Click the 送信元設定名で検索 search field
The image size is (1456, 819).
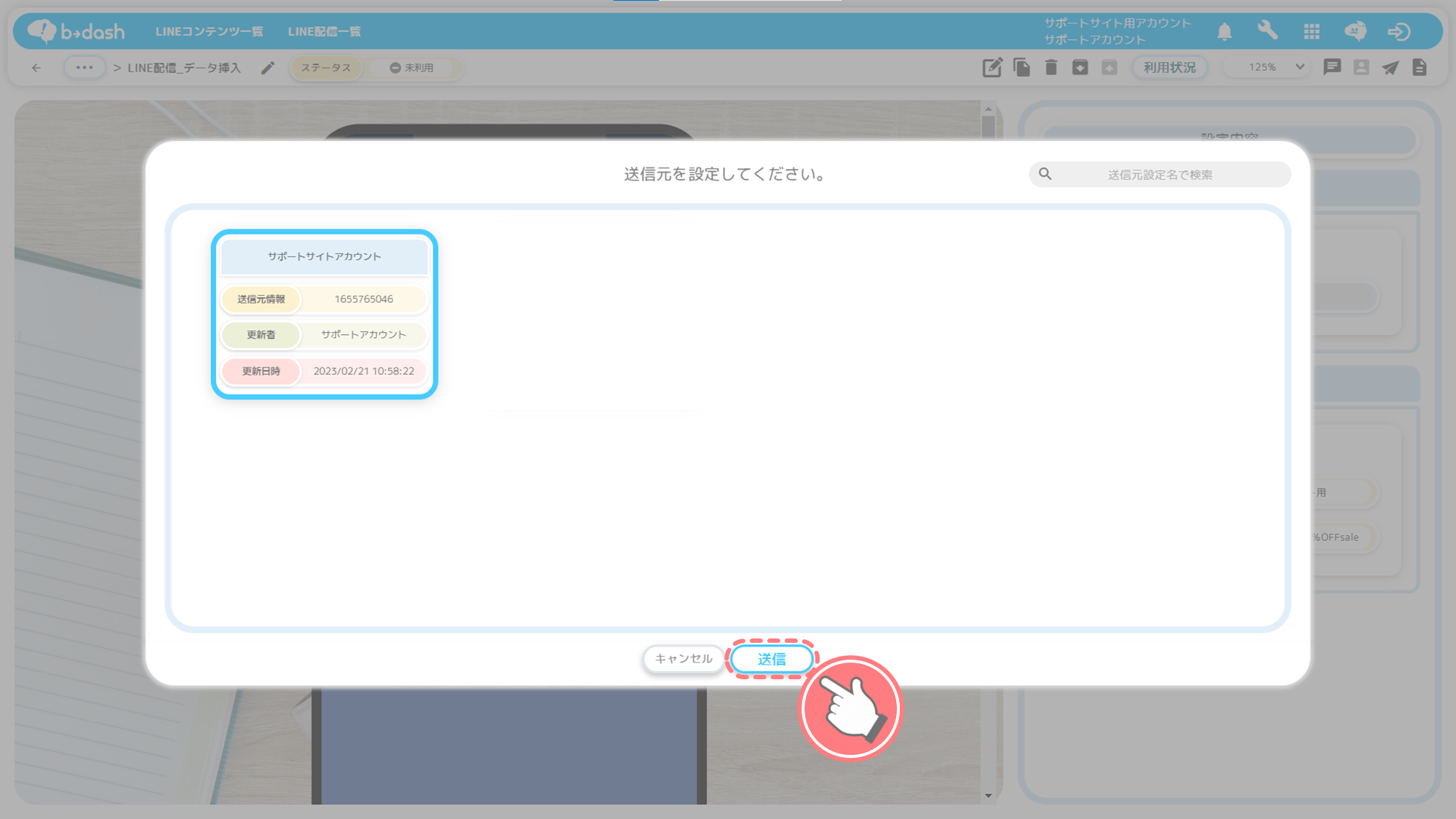pyautogui.click(x=1160, y=175)
